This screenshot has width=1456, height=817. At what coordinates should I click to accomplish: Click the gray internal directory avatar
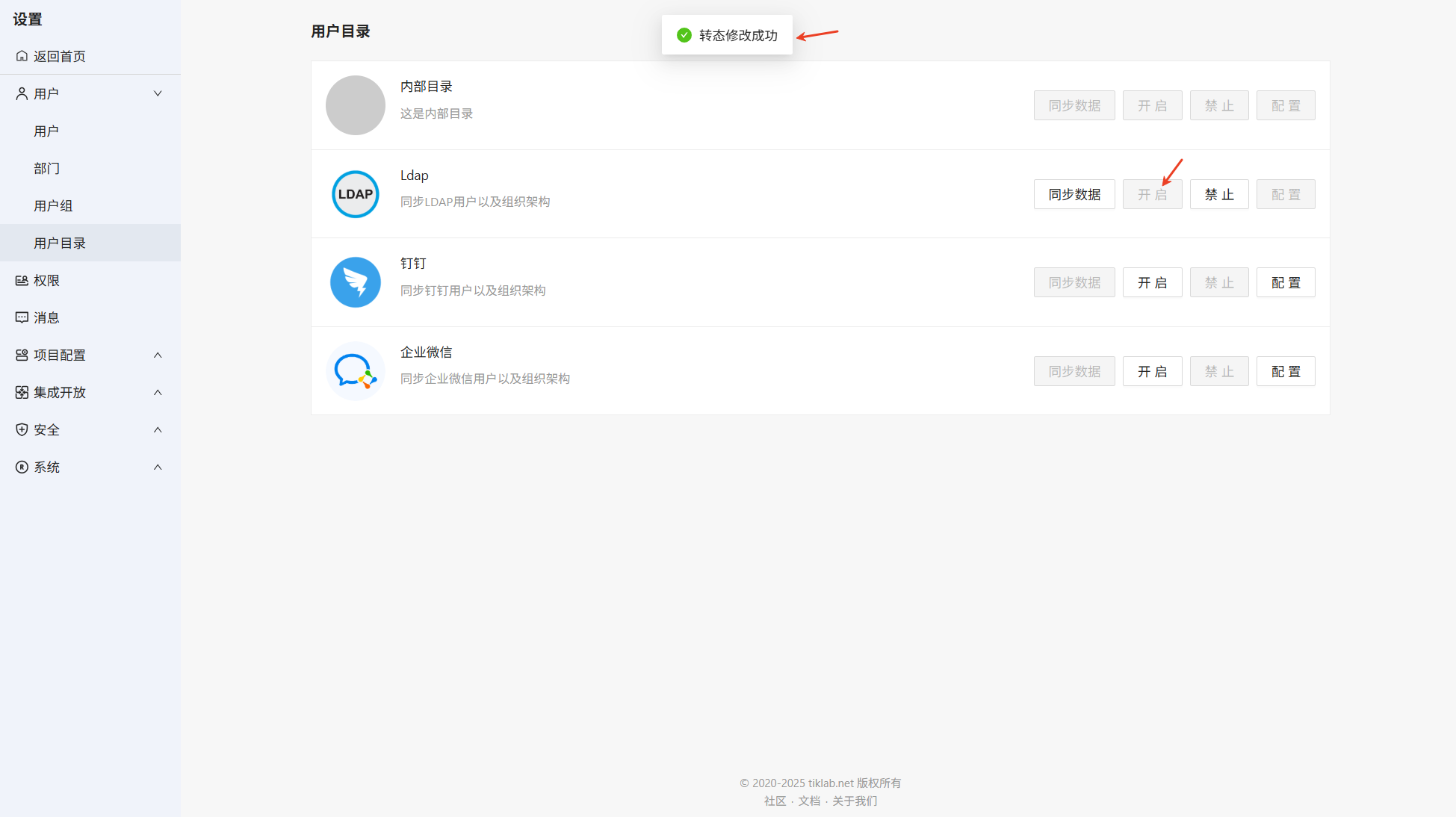coord(355,105)
